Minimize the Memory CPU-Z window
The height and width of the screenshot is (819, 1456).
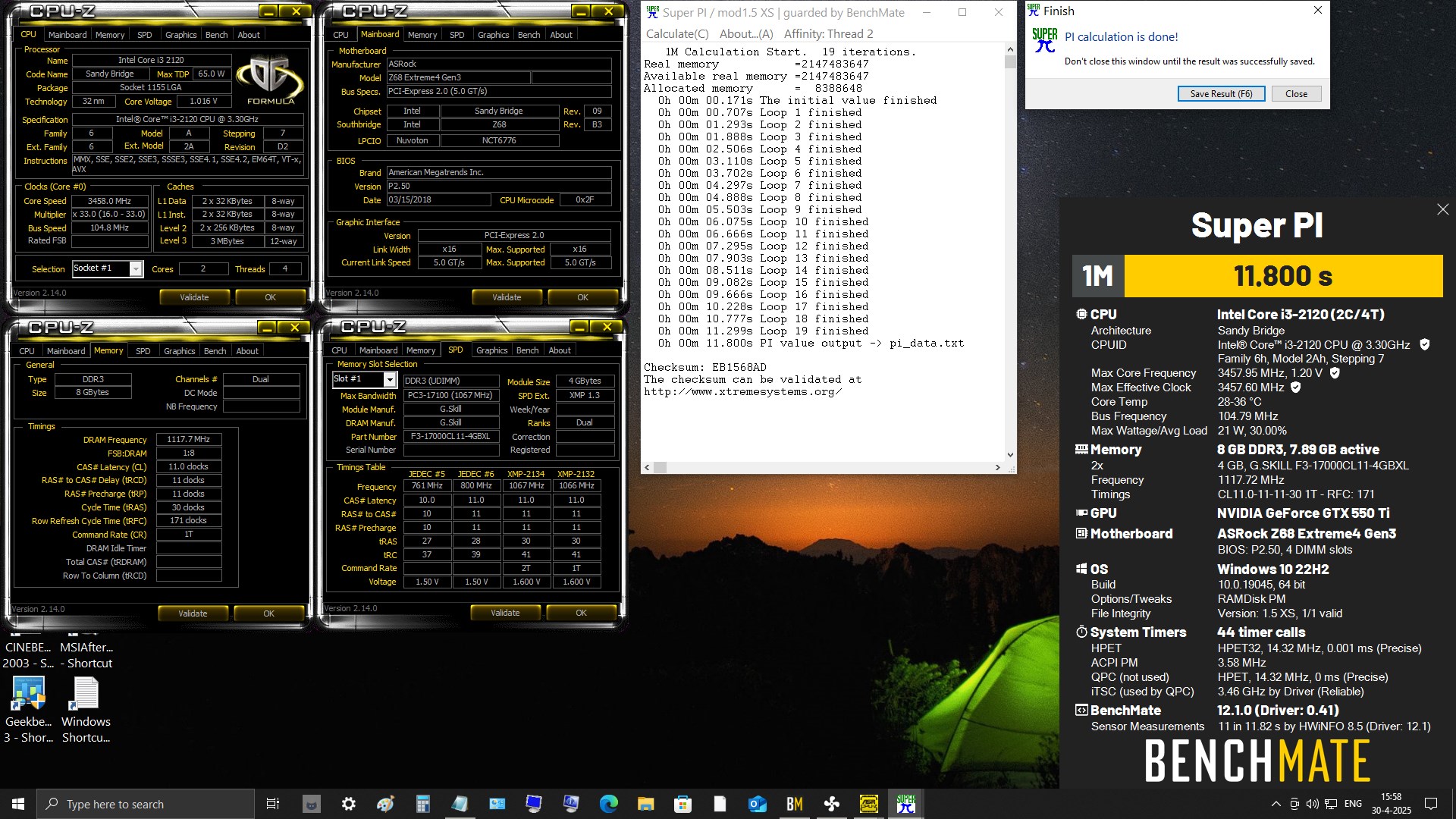267,328
